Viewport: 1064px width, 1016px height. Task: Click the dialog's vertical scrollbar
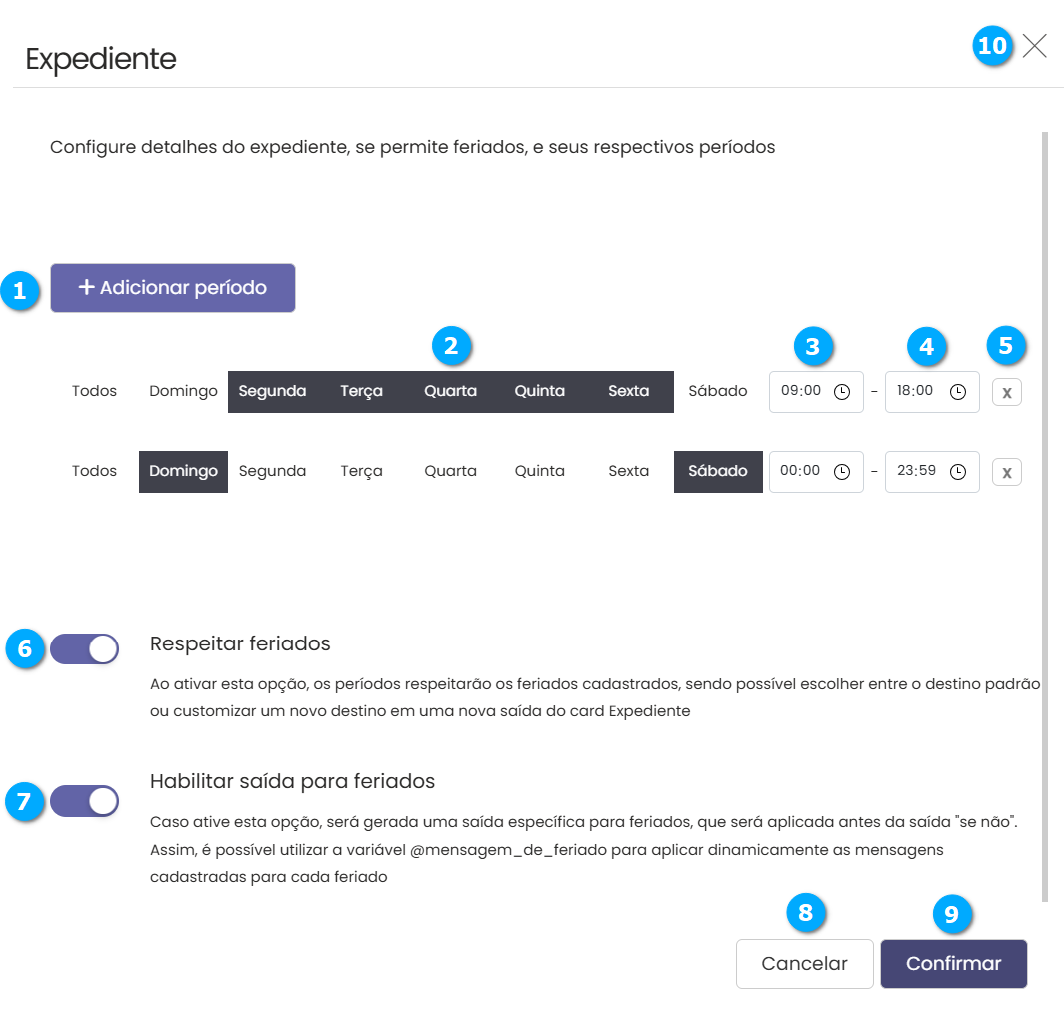(1046, 500)
